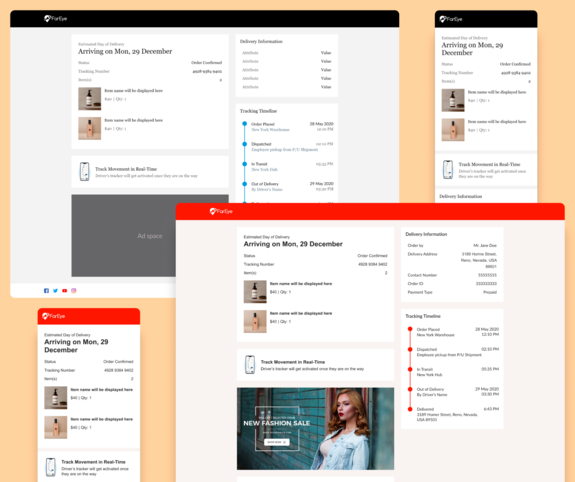Click Track Movement in Real-Time in black desktop page
The width and height of the screenshot is (575, 482).
coord(126,169)
